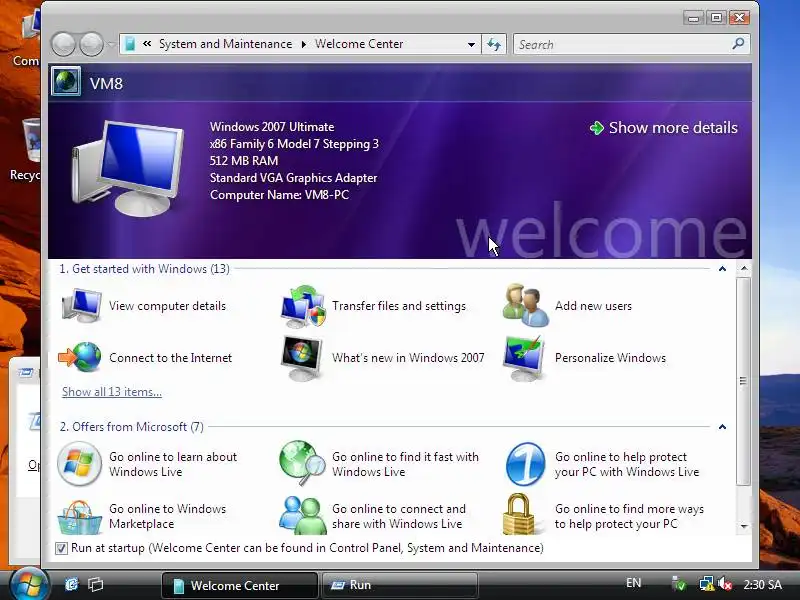Click the address bar folder icon
The width and height of the screenshot is (800, 600).
pyautogui.click(x=130, y=44)
